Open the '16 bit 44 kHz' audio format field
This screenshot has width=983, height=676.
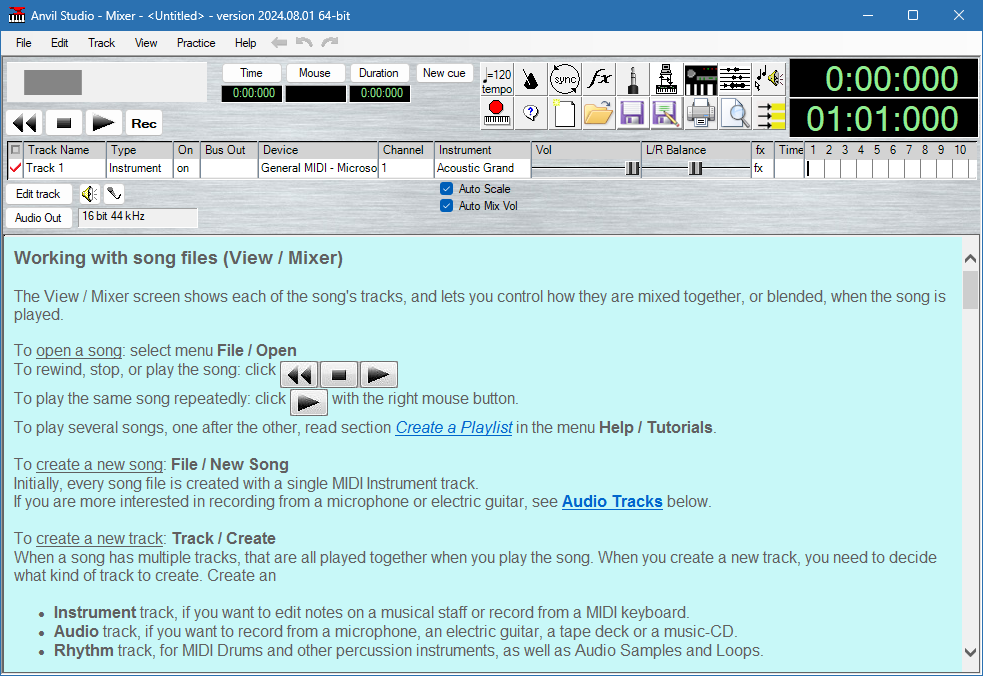coord(138,217)
